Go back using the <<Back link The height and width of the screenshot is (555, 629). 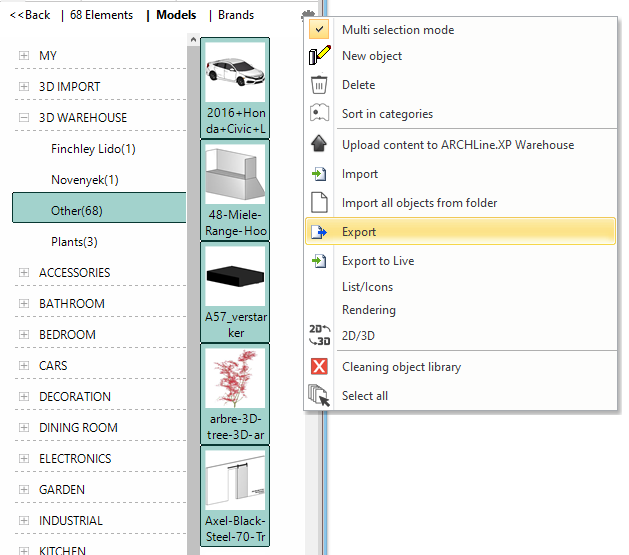click(30, 15)
